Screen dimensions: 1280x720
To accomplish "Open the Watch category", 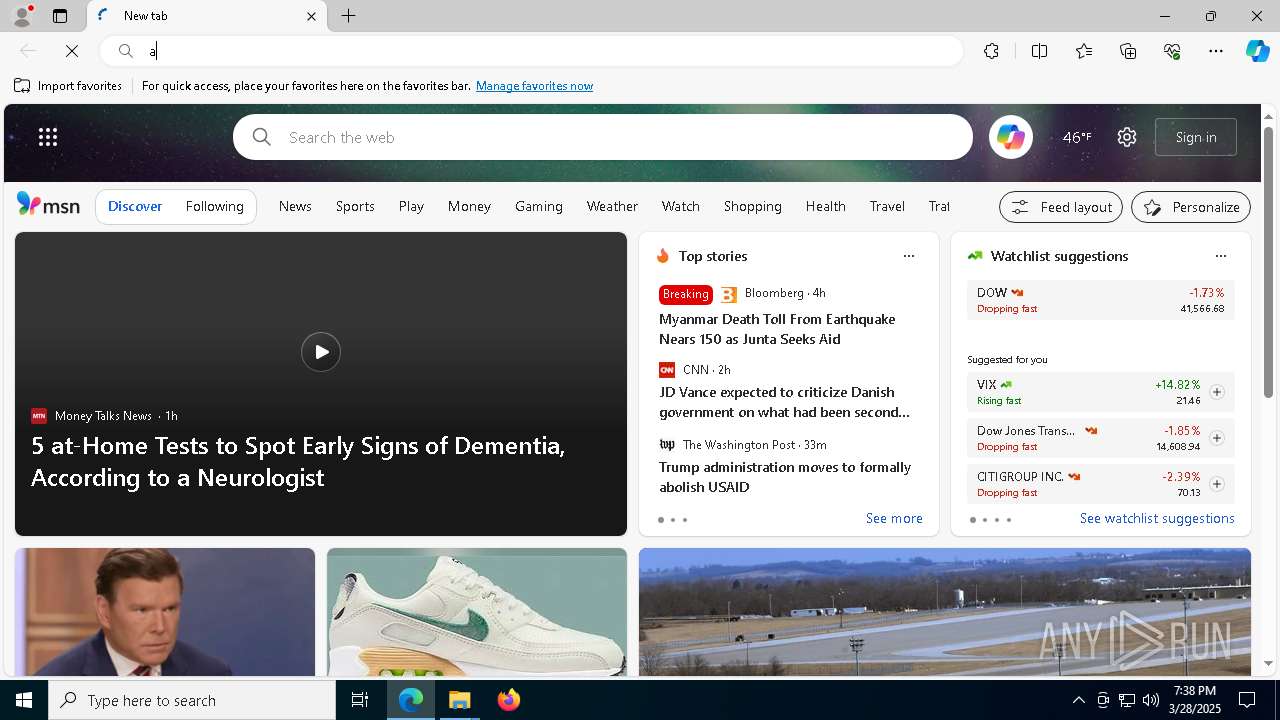I will click(x=681, y=206).
